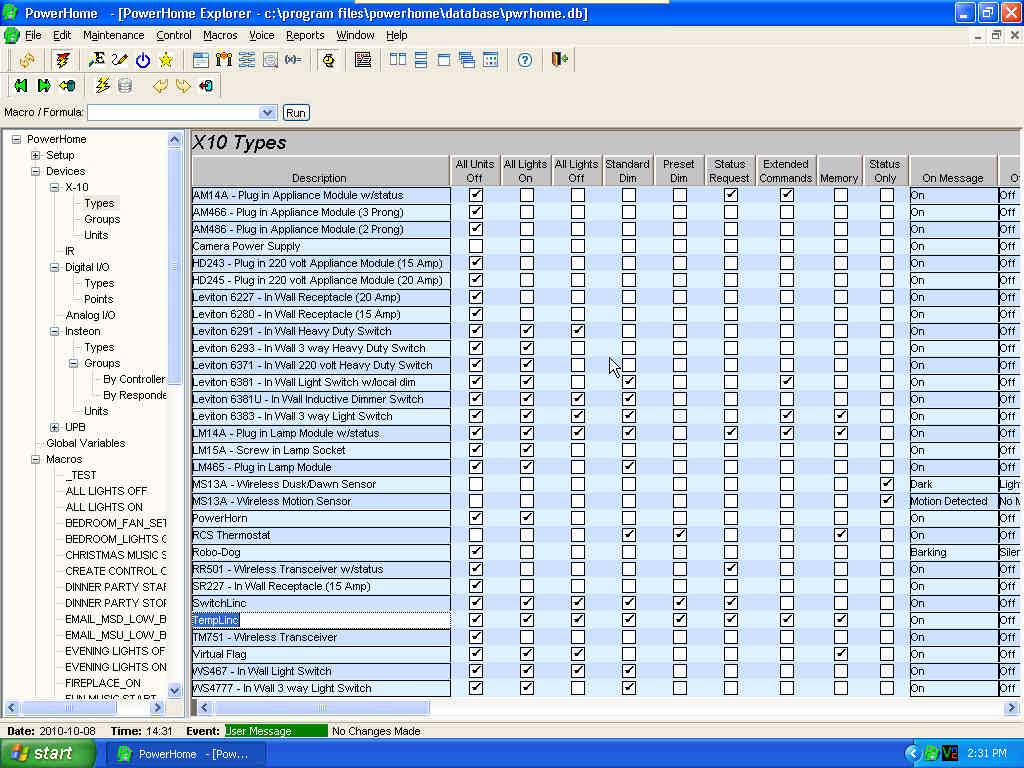Image resolution: width=1024 pixels, height=768 pixels.
Task: Open the Maintenance menu
Action: click(x=113, y=35)
